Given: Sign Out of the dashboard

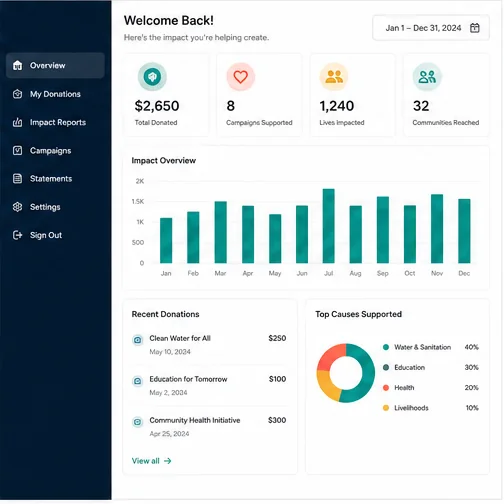Looking at the screenshot, I should point(55,235).
